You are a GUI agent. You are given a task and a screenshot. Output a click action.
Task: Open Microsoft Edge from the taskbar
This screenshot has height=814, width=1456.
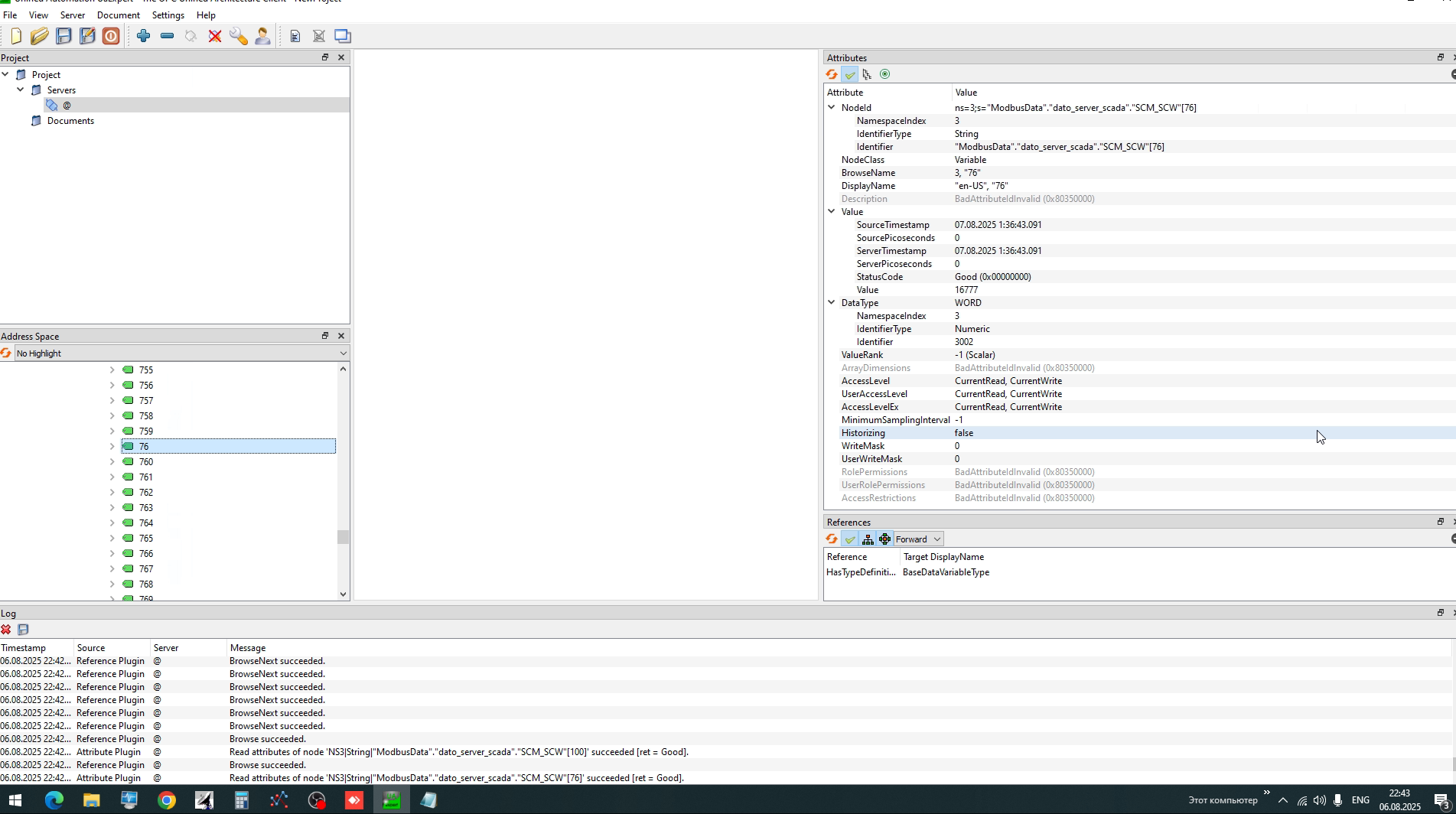click(54, 800)
